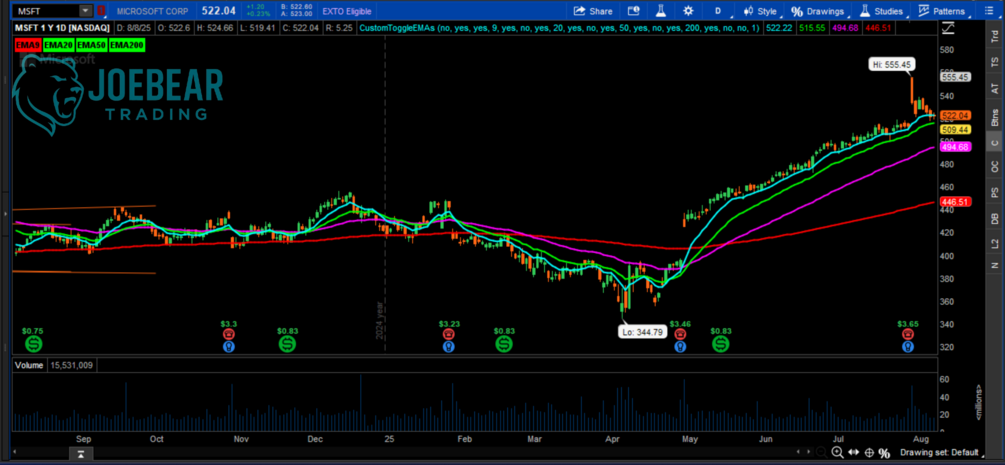
Task: Click the percent icon in bottom bar
Action: 885,453
